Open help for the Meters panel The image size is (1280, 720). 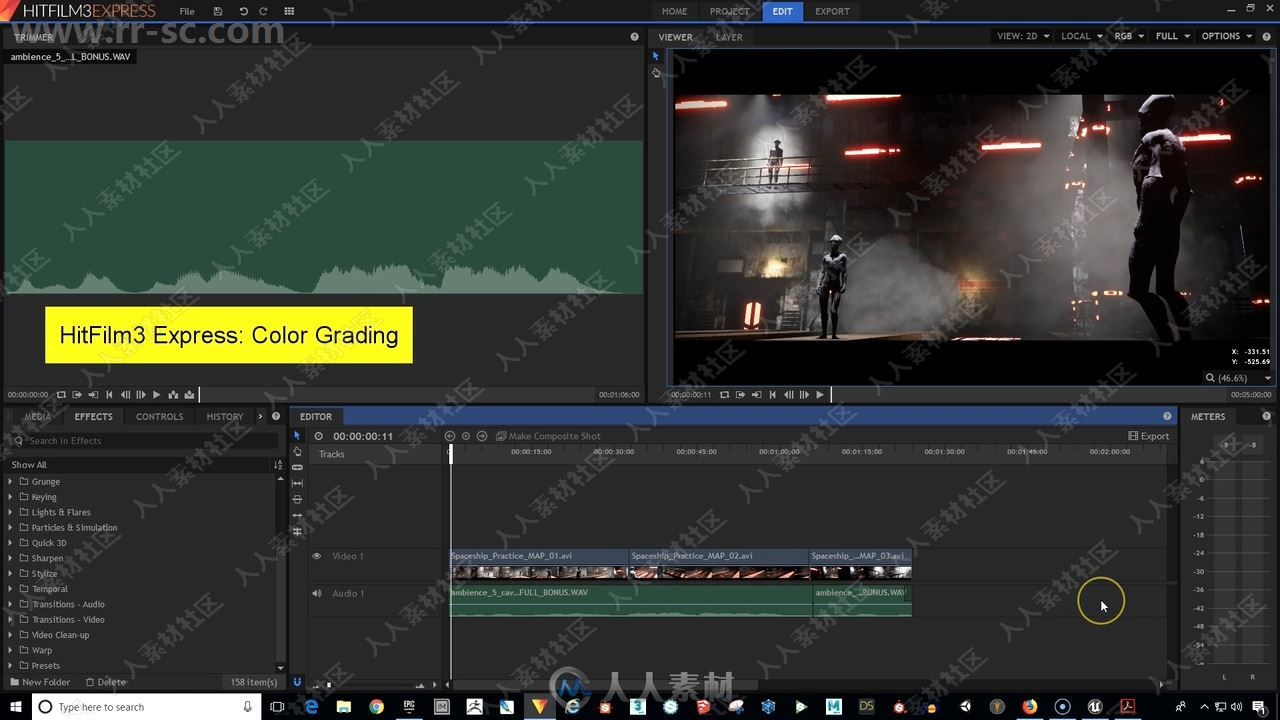coord(1267,417)
